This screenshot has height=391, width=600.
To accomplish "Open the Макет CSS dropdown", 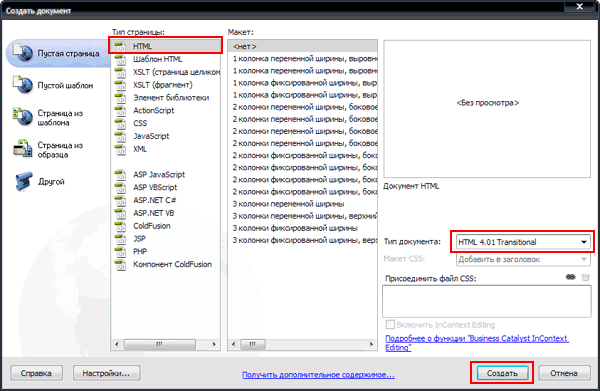I will (523, 259).
